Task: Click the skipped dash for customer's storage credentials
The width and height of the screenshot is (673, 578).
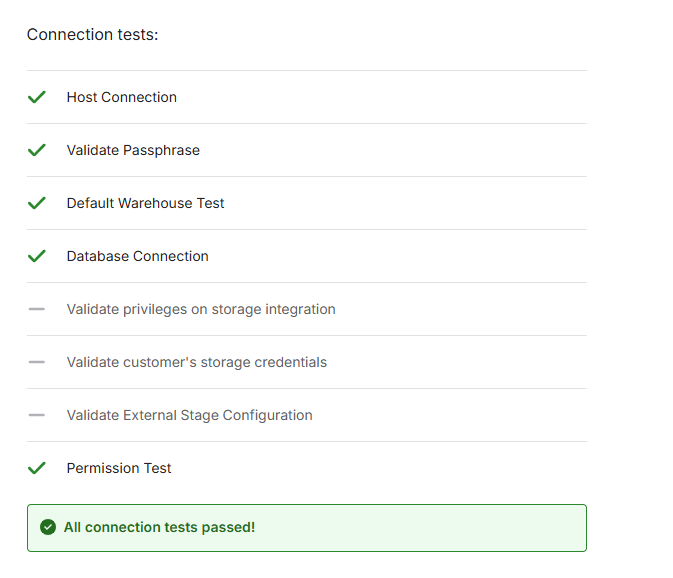Action: [x=37, y=362]
